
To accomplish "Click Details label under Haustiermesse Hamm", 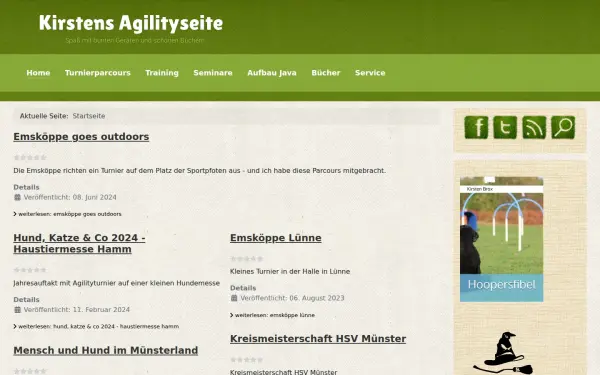I will pos(26,300).
